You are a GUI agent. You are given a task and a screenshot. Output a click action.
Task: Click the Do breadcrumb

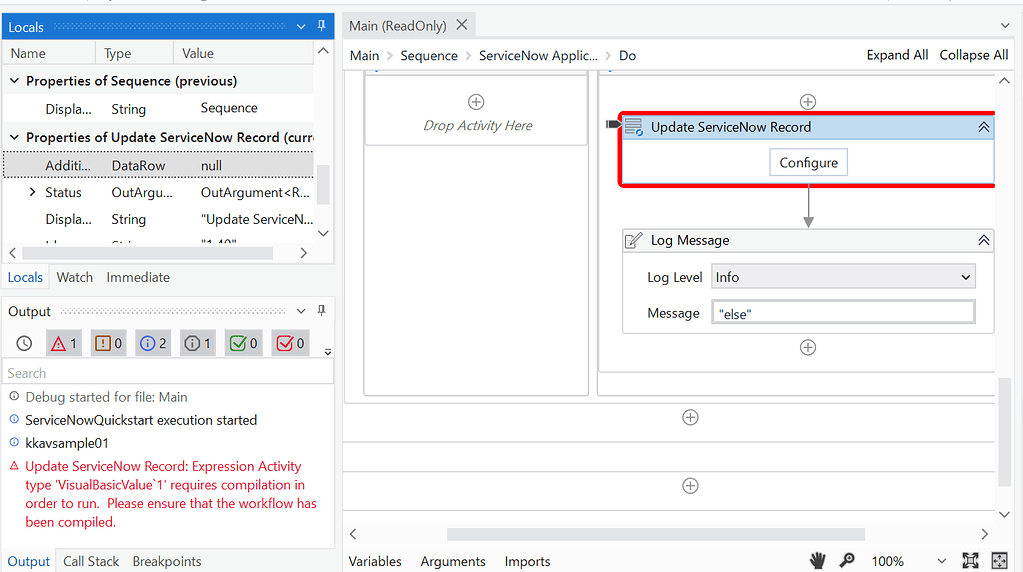pyautogui.click(x=627, y=55)
